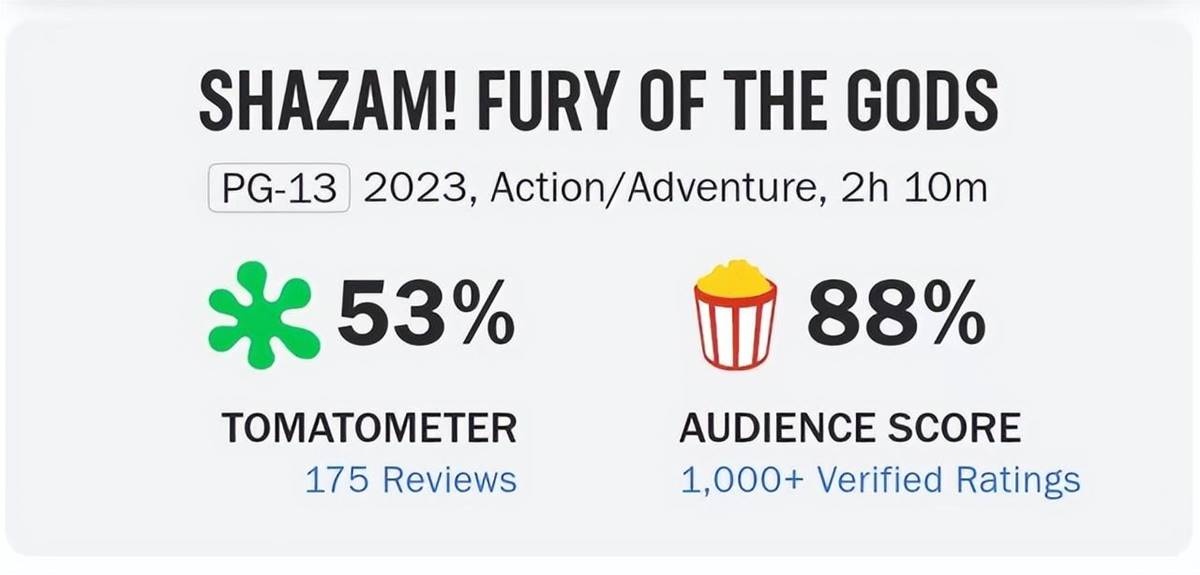Open the 1,000+ Verified Ratings link
The width and height of the screenshot is (1200, 575).
[881, 480]
